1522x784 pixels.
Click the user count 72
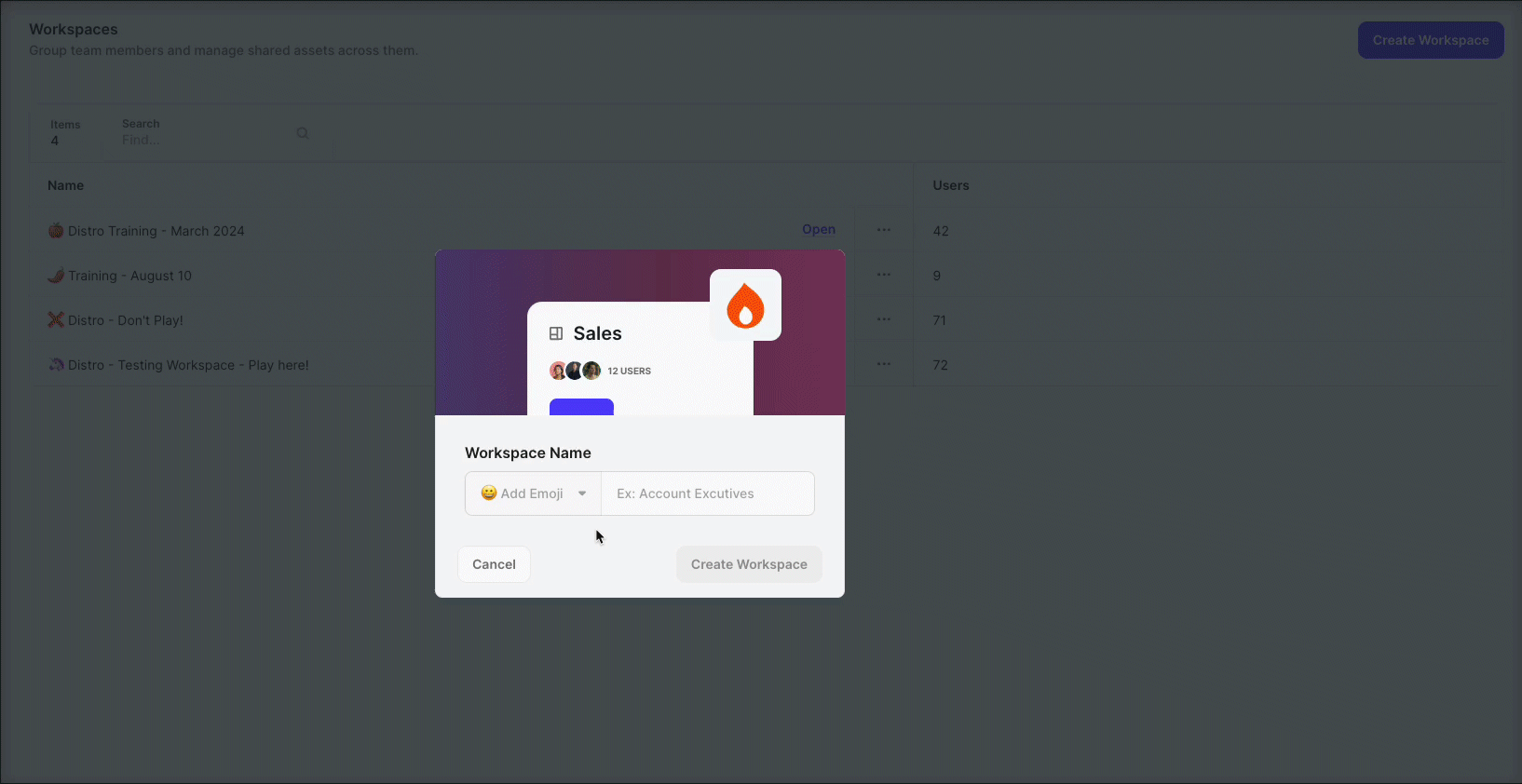[941, 365]
